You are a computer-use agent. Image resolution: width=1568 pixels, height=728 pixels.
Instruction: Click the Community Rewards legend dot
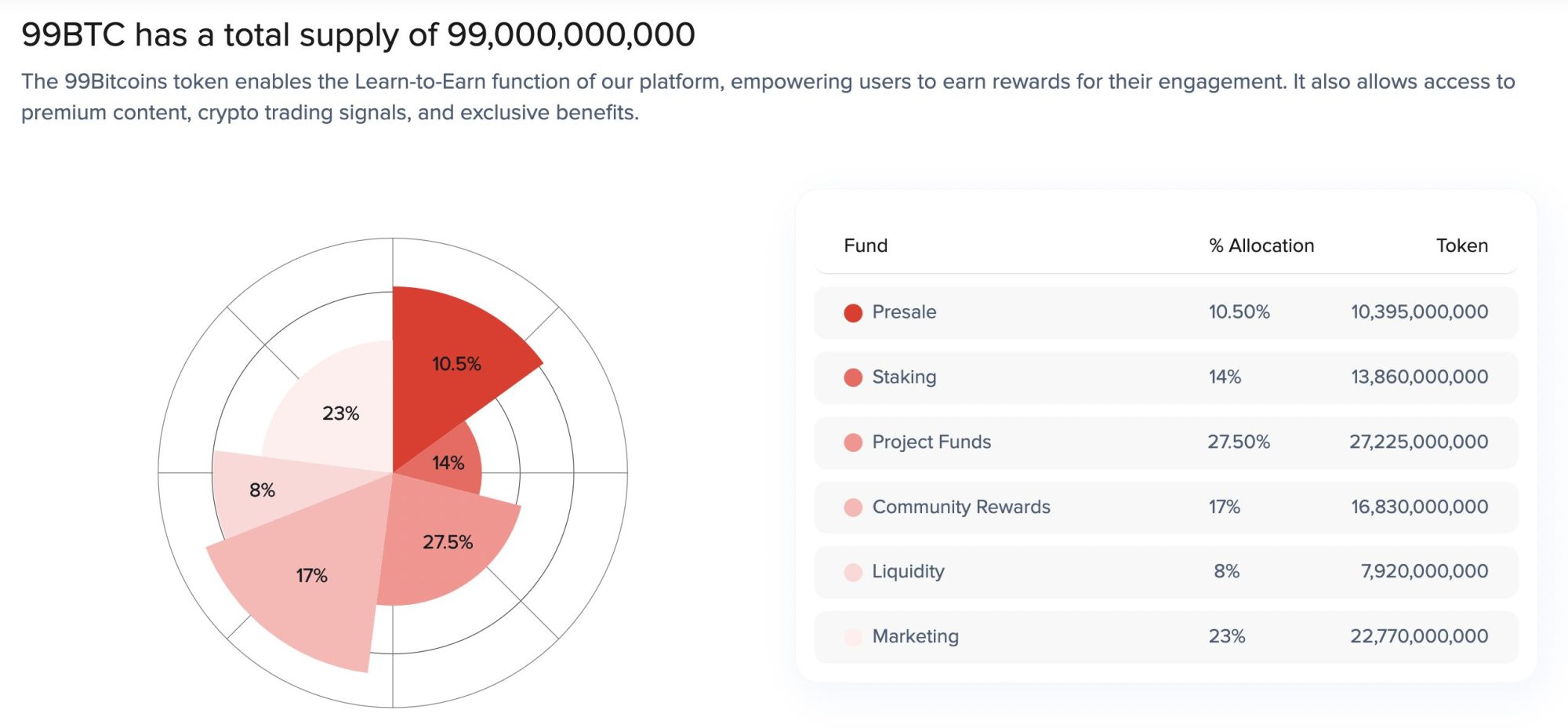coord(853,508)
